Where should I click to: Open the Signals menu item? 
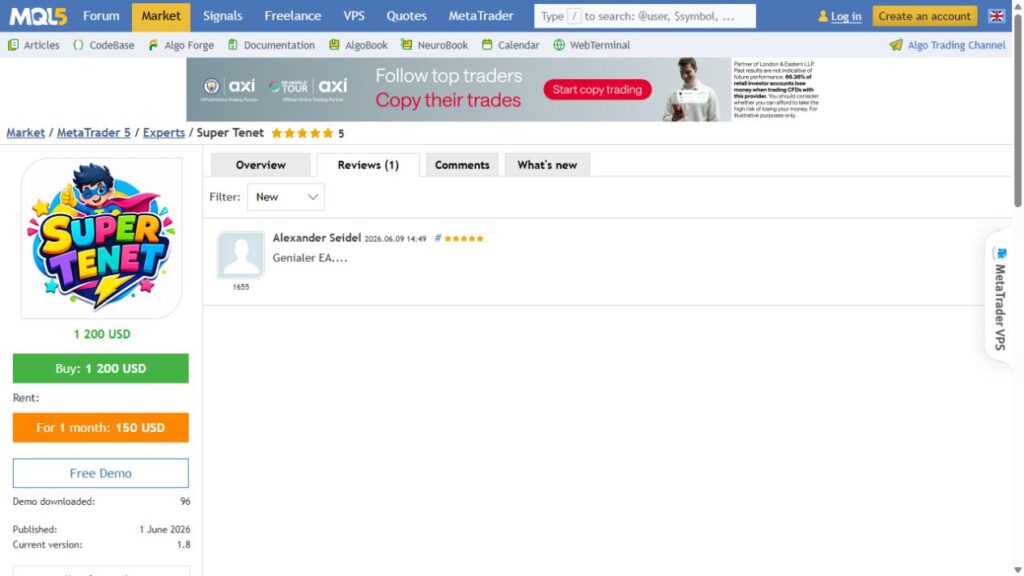point(223,16)
